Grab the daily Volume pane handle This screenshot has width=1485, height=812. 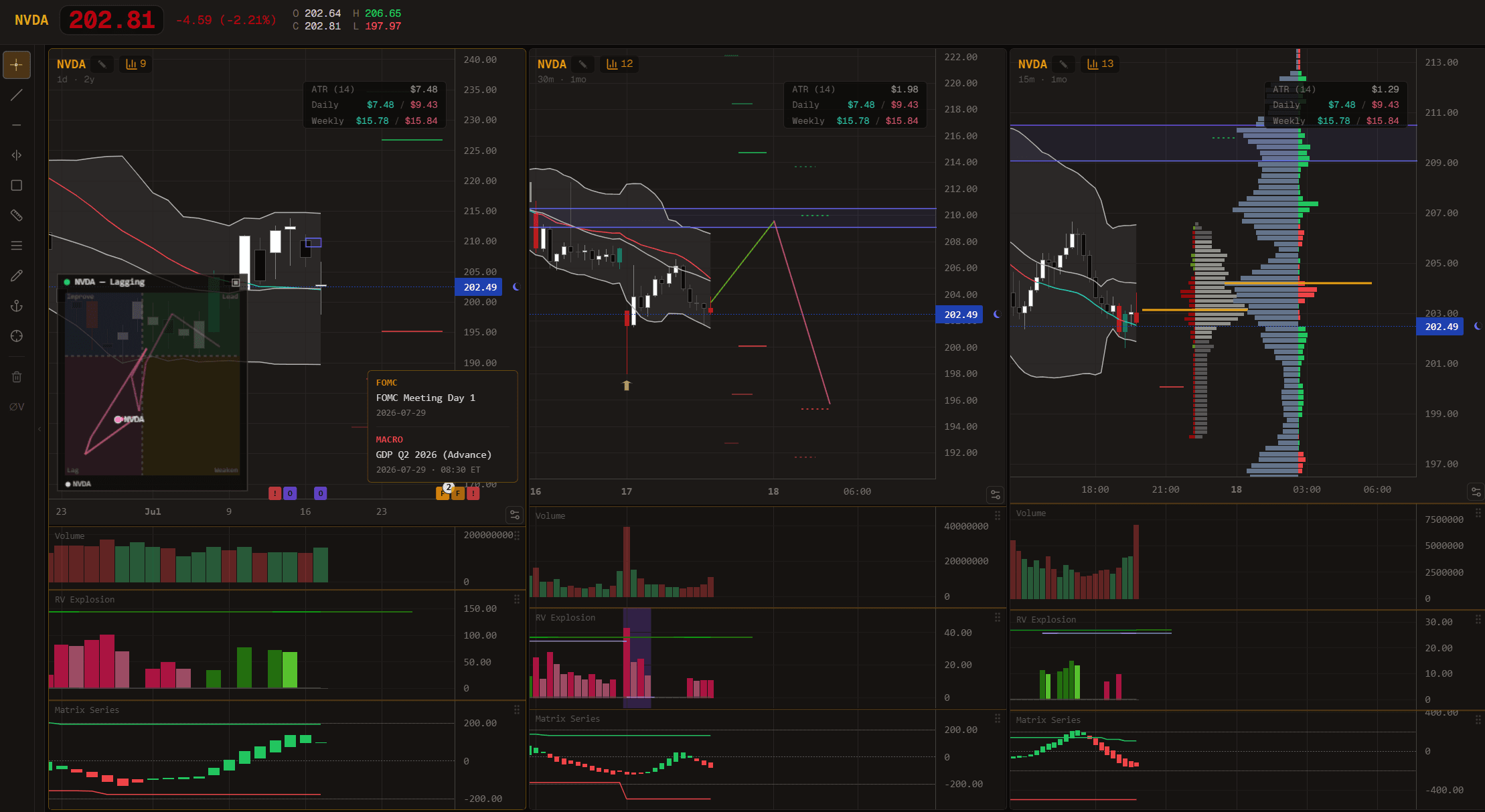(x=517, y=536)
